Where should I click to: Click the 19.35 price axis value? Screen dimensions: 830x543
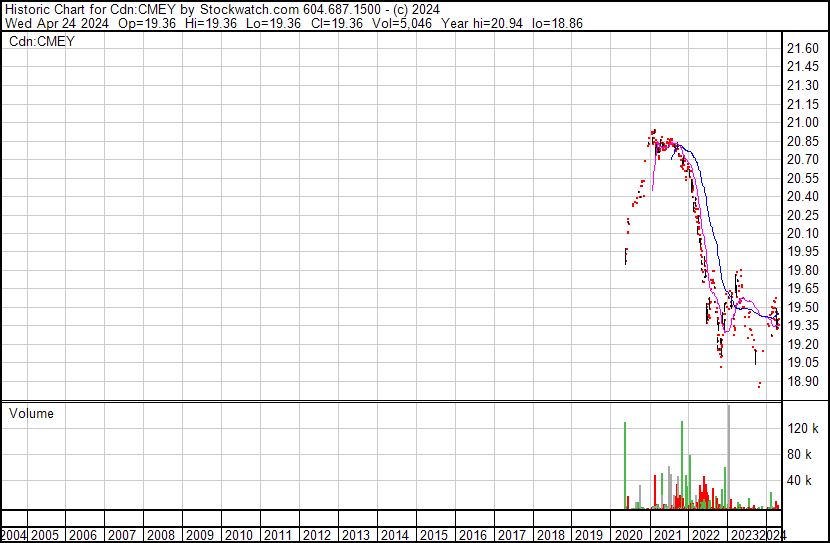(x=803, y=325)
